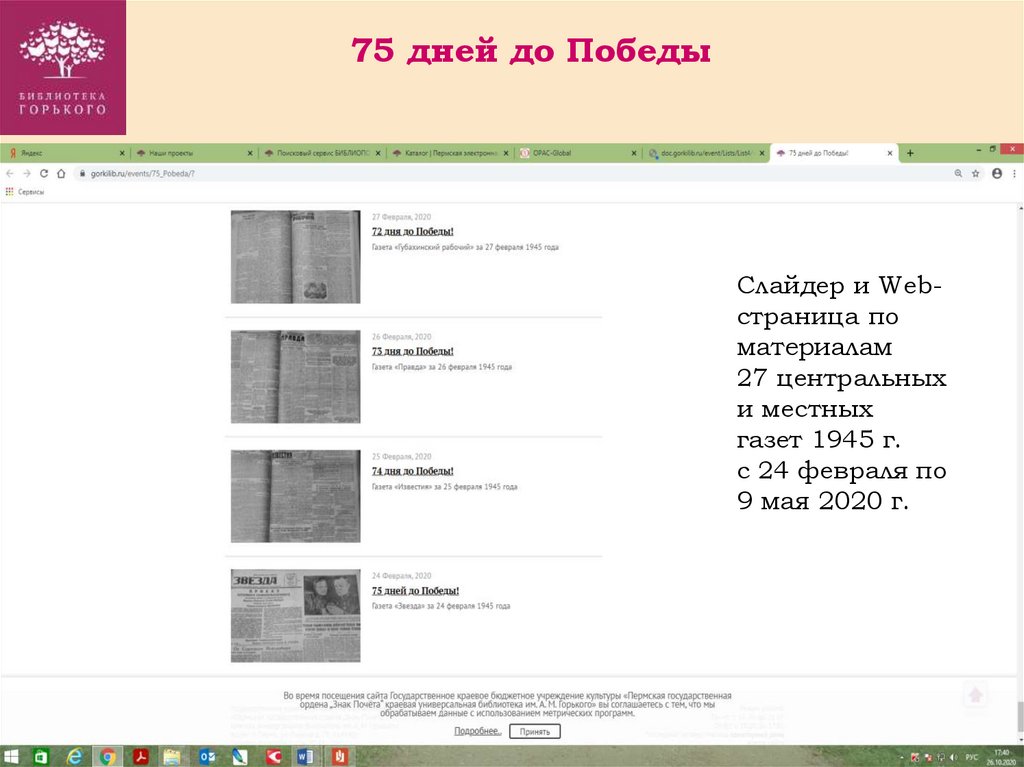Open Adobe Acrobat from the taskbar
The width and height of the screenshot is (1024, 767).
141,756
